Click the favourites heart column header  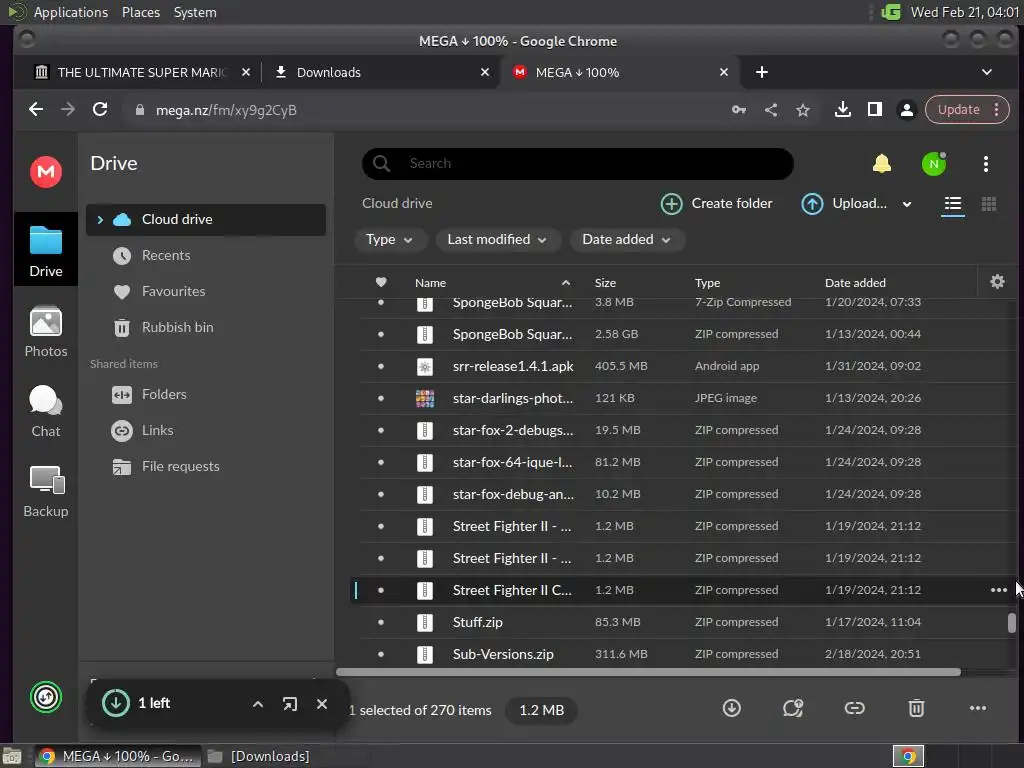pyautogui.click(x=381, y=282)
